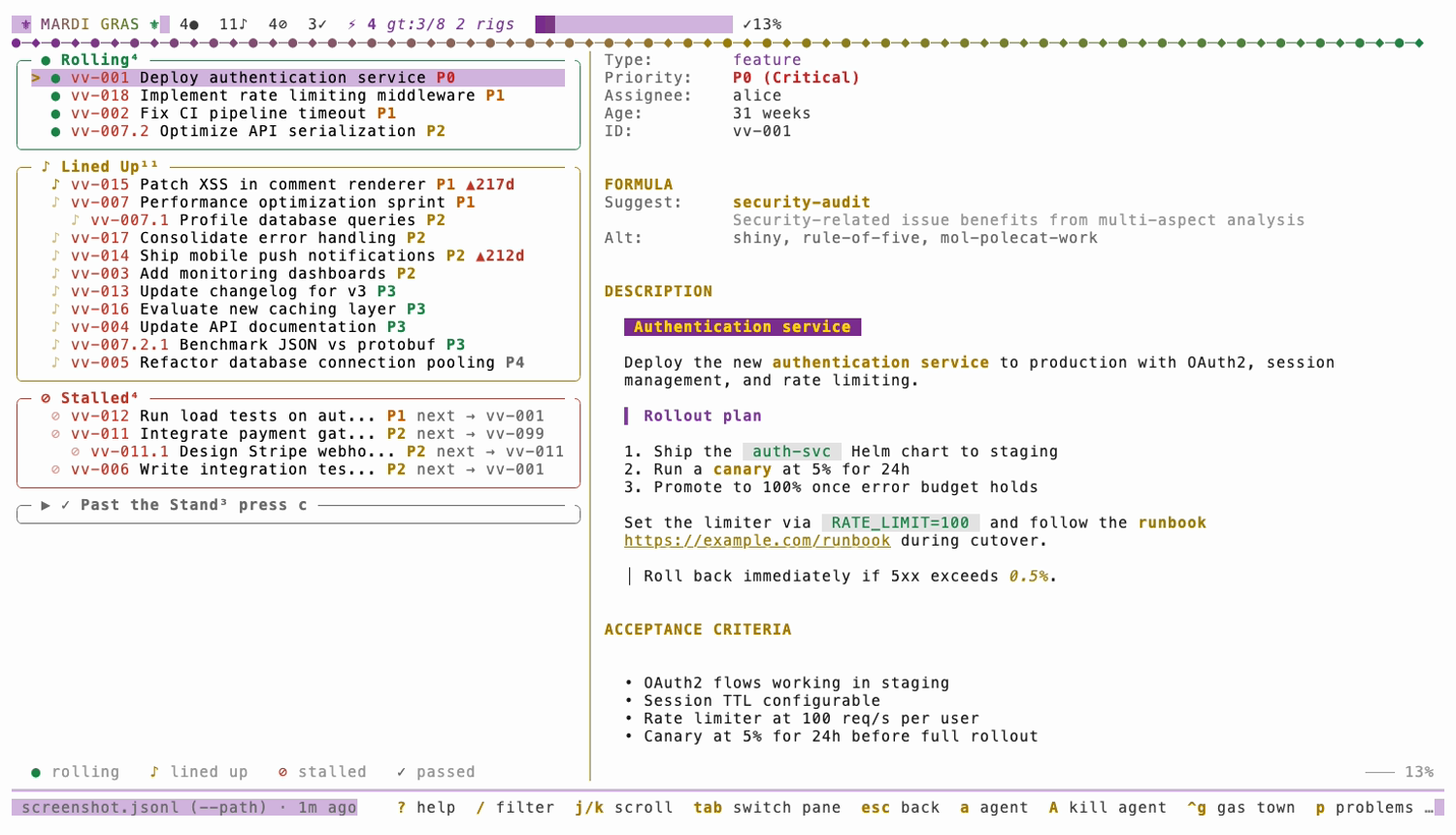Click the stalled icon in the Stalled section header

click(x=46, y=399)
